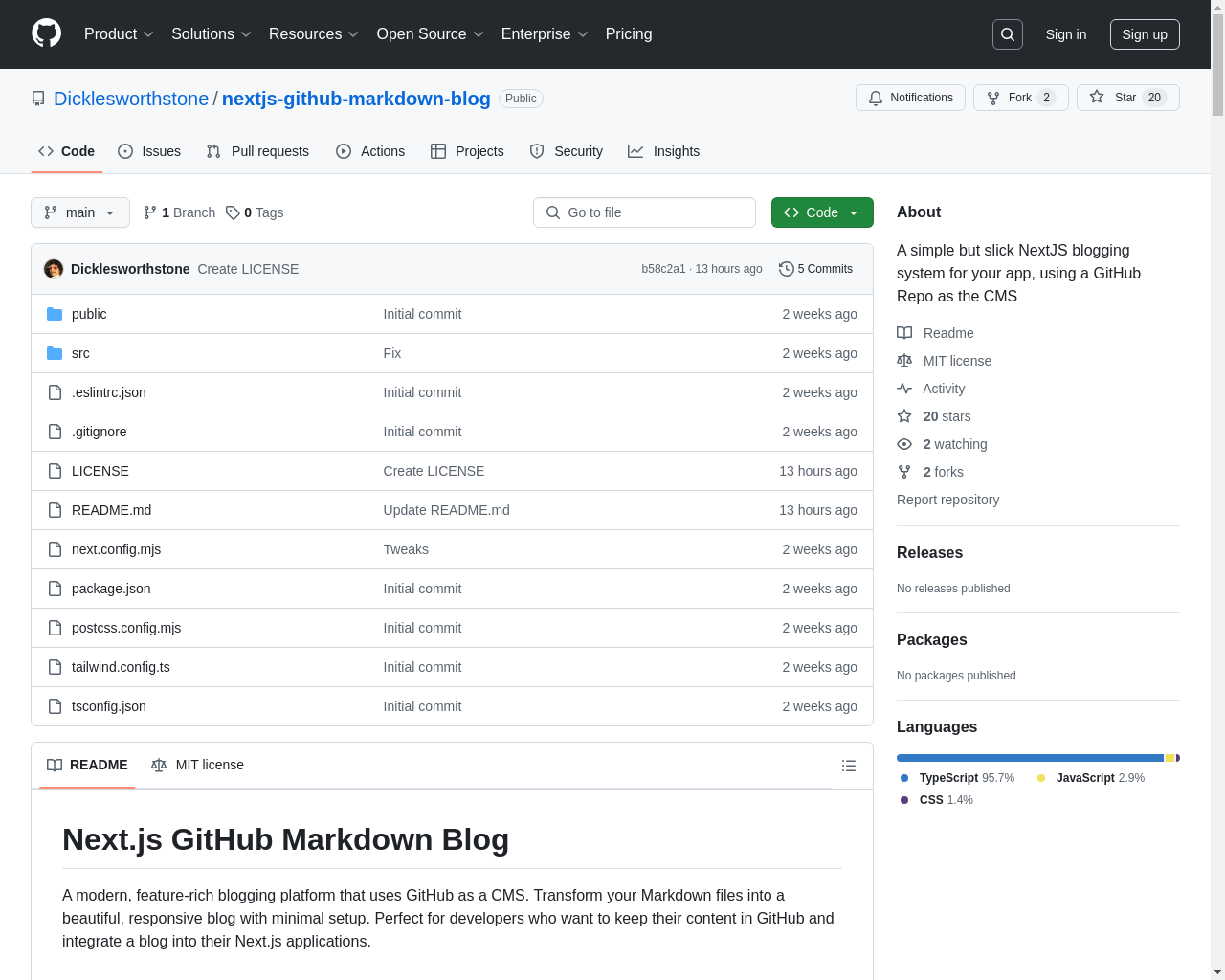Expand the Open Source menu
The width and height of the screenshot is (1225, 980).
click(x=431, y=34)
